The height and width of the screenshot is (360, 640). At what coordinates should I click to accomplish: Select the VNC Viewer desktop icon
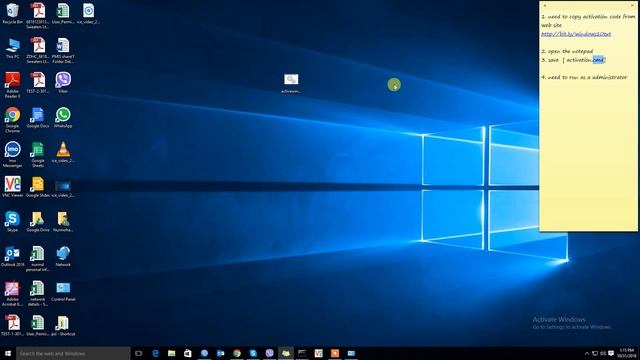pyautogui.click(x=12, y=187)
